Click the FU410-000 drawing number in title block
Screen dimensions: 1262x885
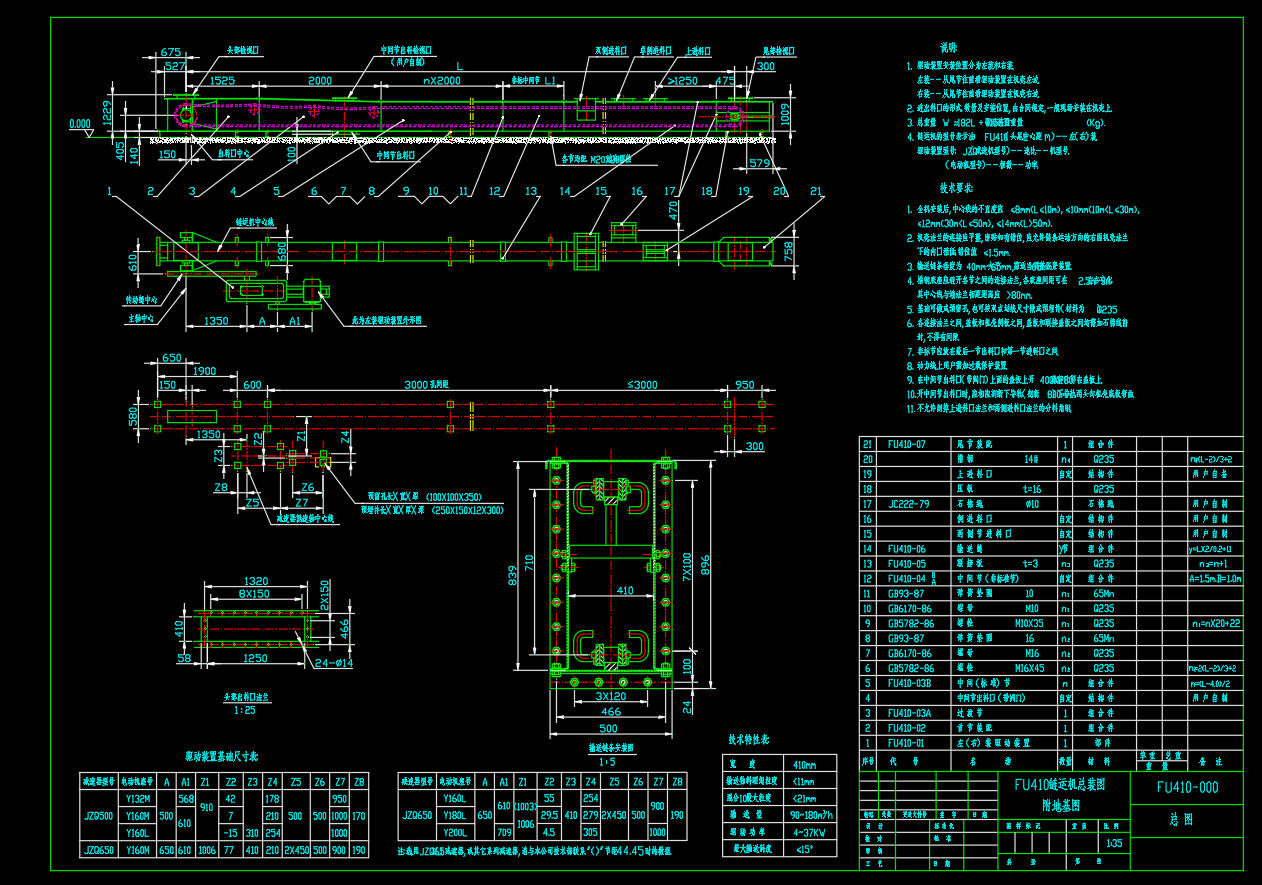(x=1186, y=787)
